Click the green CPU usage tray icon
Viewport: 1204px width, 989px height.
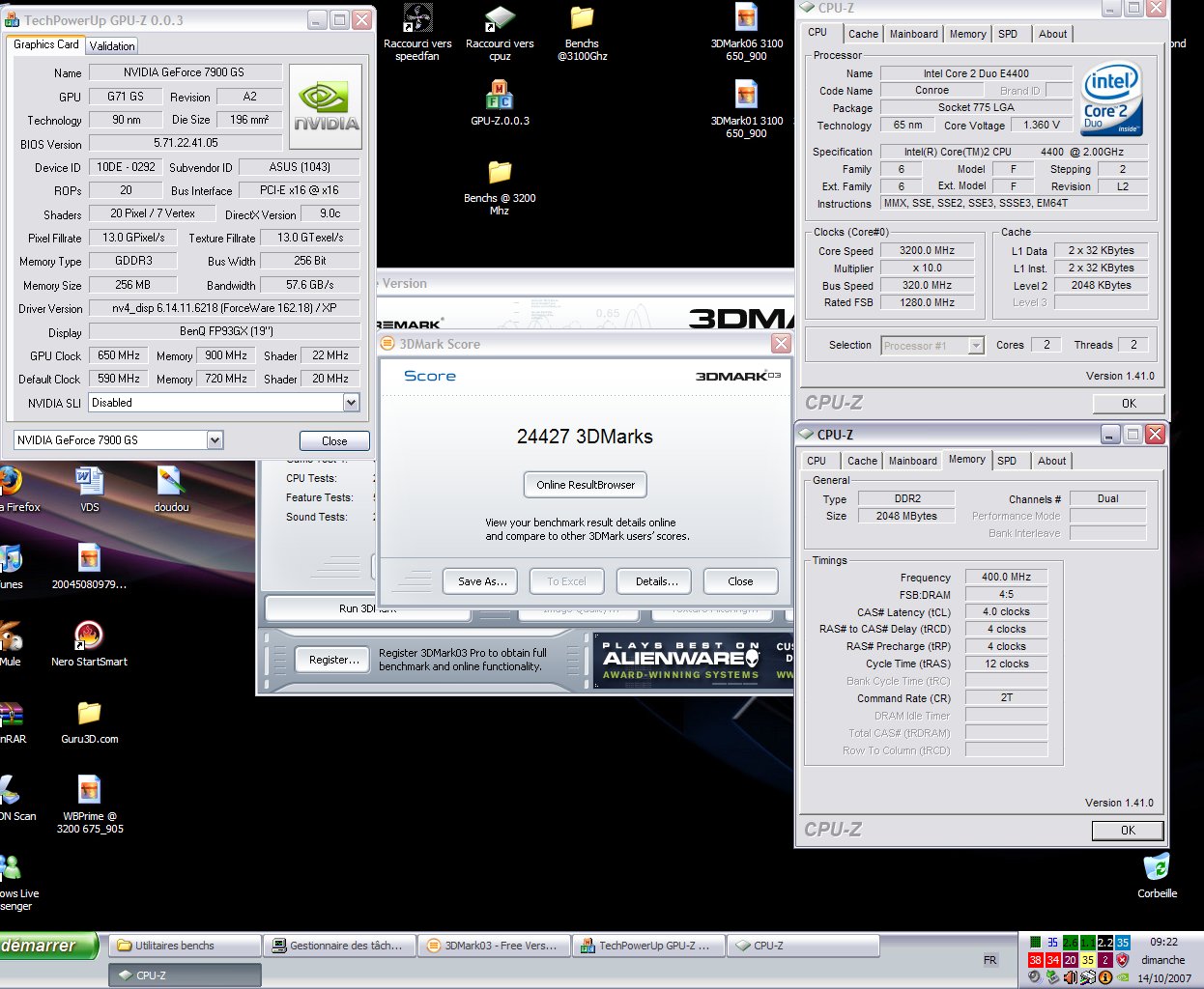pos(1035,943)
